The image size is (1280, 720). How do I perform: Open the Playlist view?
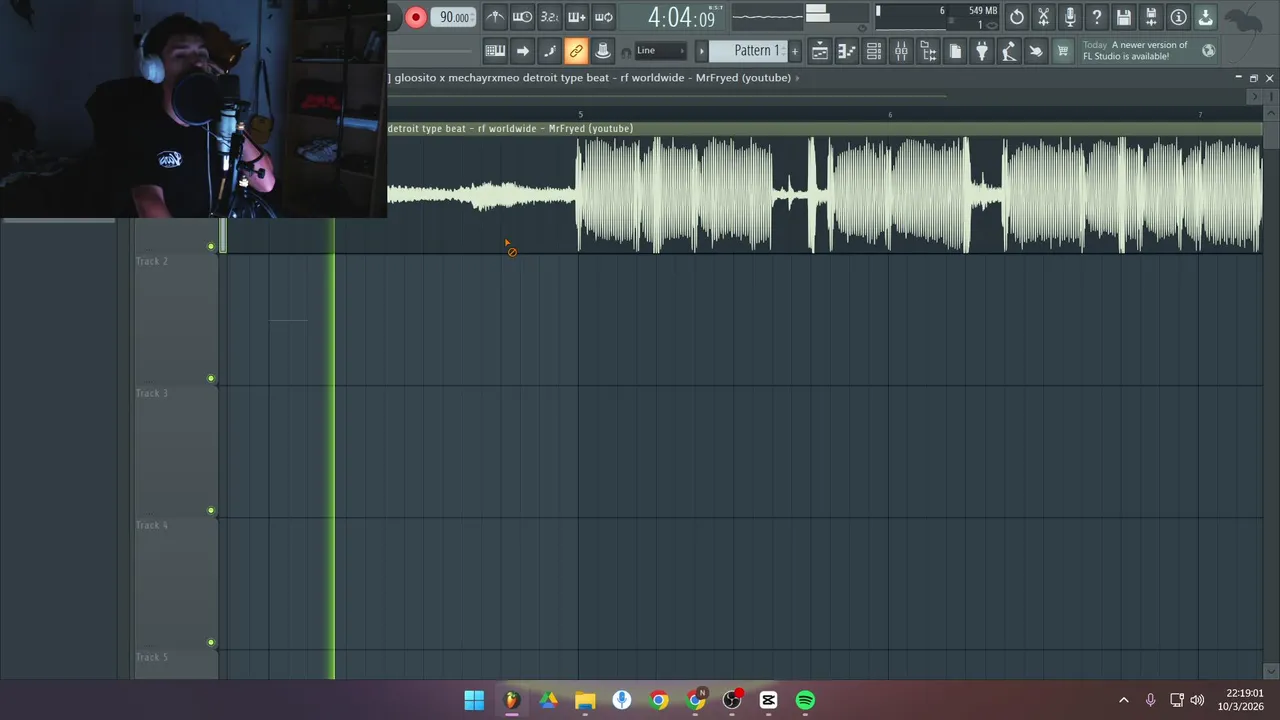coord(820,51)
